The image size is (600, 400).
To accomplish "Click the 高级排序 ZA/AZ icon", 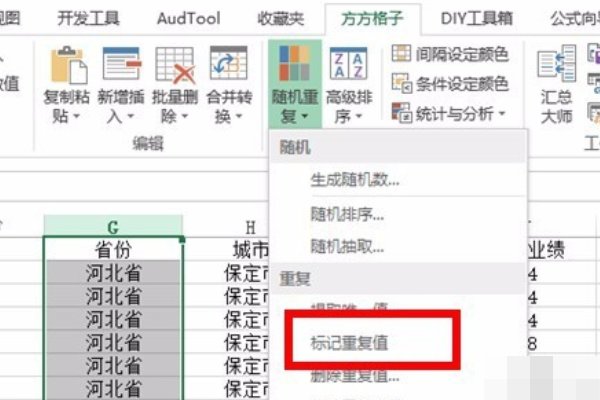I will pos(348,64).
